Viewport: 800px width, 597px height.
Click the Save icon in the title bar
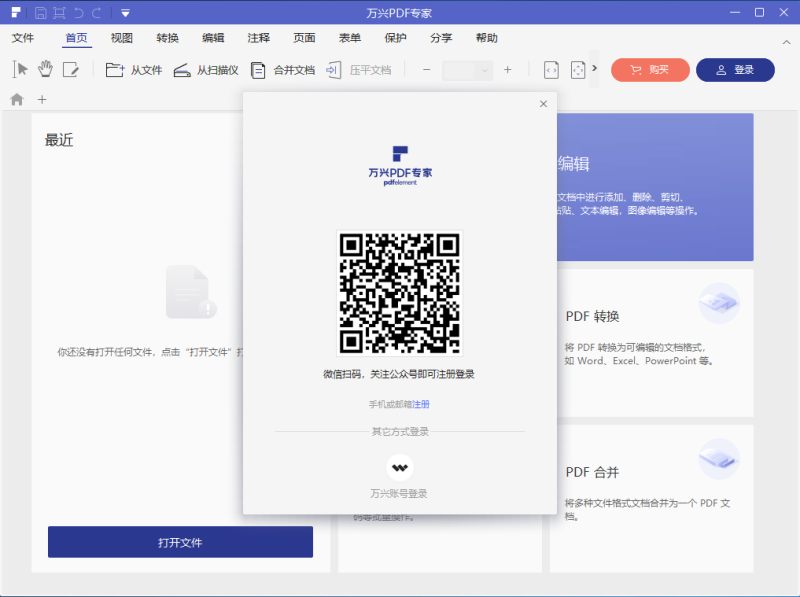coord(39,12)
